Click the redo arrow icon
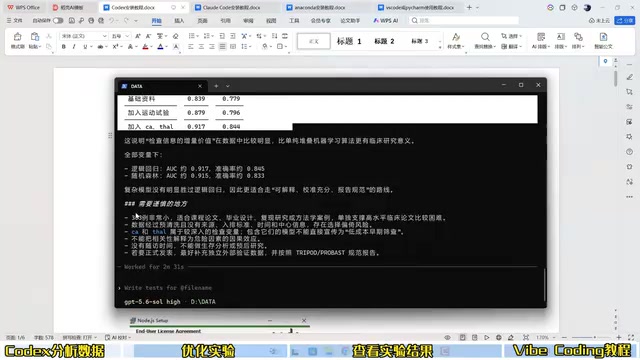Image resolution: width=640 pixels, height=360 pixels. click(x=126, y=20)
